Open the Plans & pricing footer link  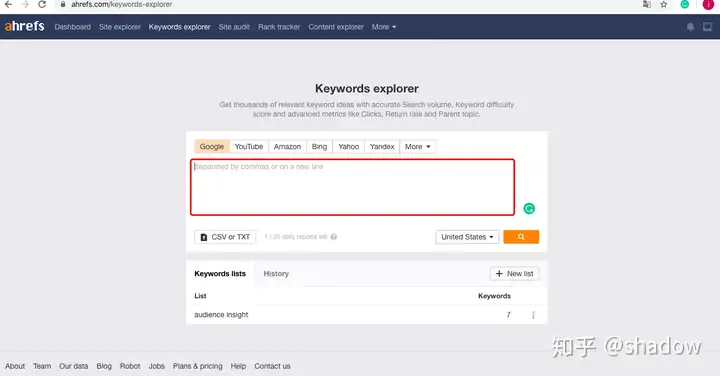[x=197, y=366]
